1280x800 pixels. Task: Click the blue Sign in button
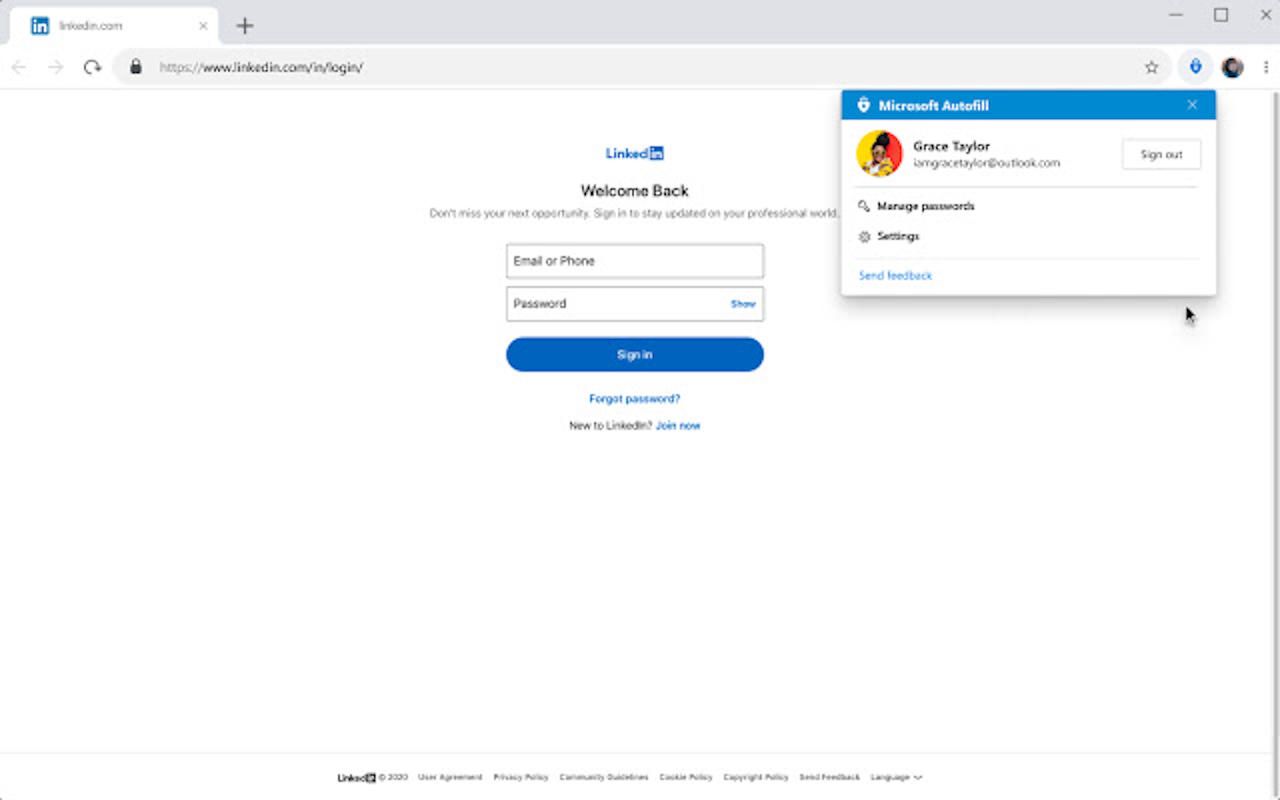(x=635, y=355)
